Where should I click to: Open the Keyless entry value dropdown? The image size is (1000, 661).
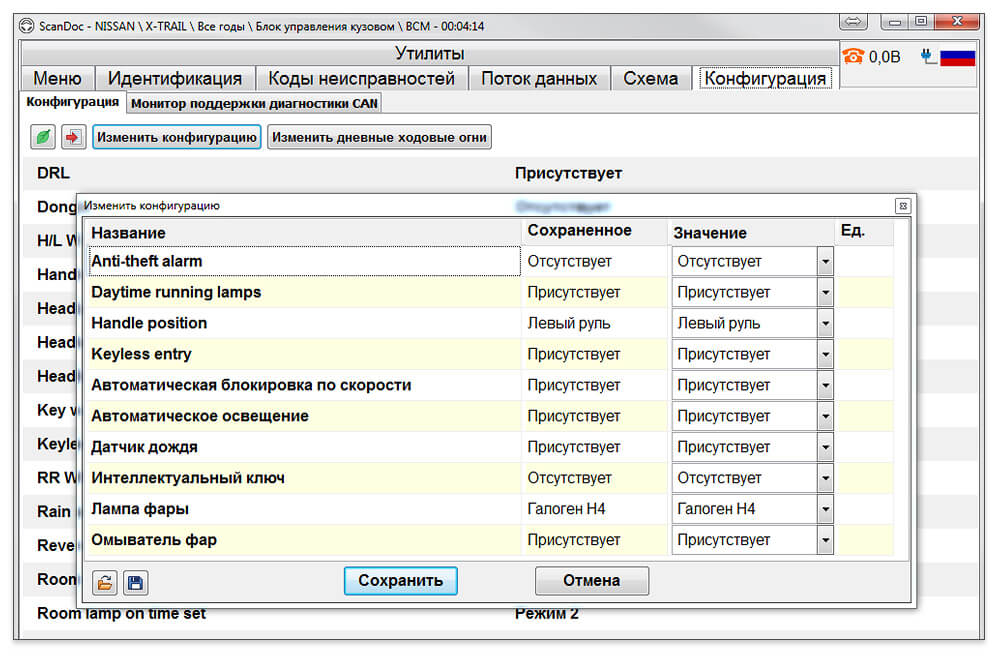pos(825,354)
